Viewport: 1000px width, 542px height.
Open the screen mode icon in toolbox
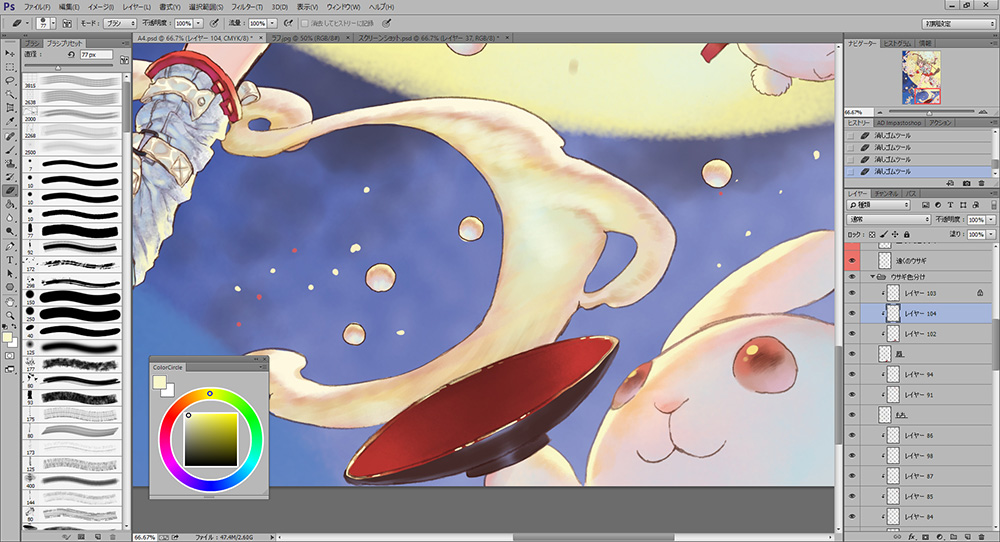[10, 369]
